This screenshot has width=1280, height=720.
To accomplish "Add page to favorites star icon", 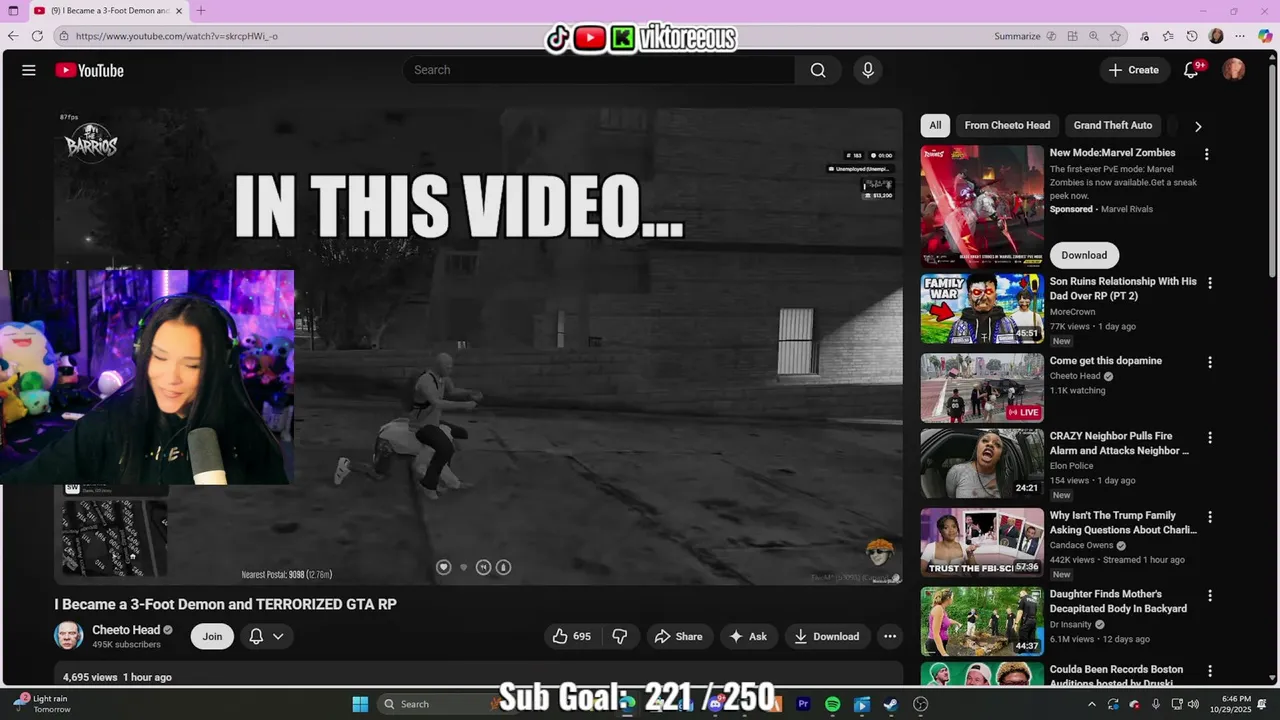I will point(1115,36).
